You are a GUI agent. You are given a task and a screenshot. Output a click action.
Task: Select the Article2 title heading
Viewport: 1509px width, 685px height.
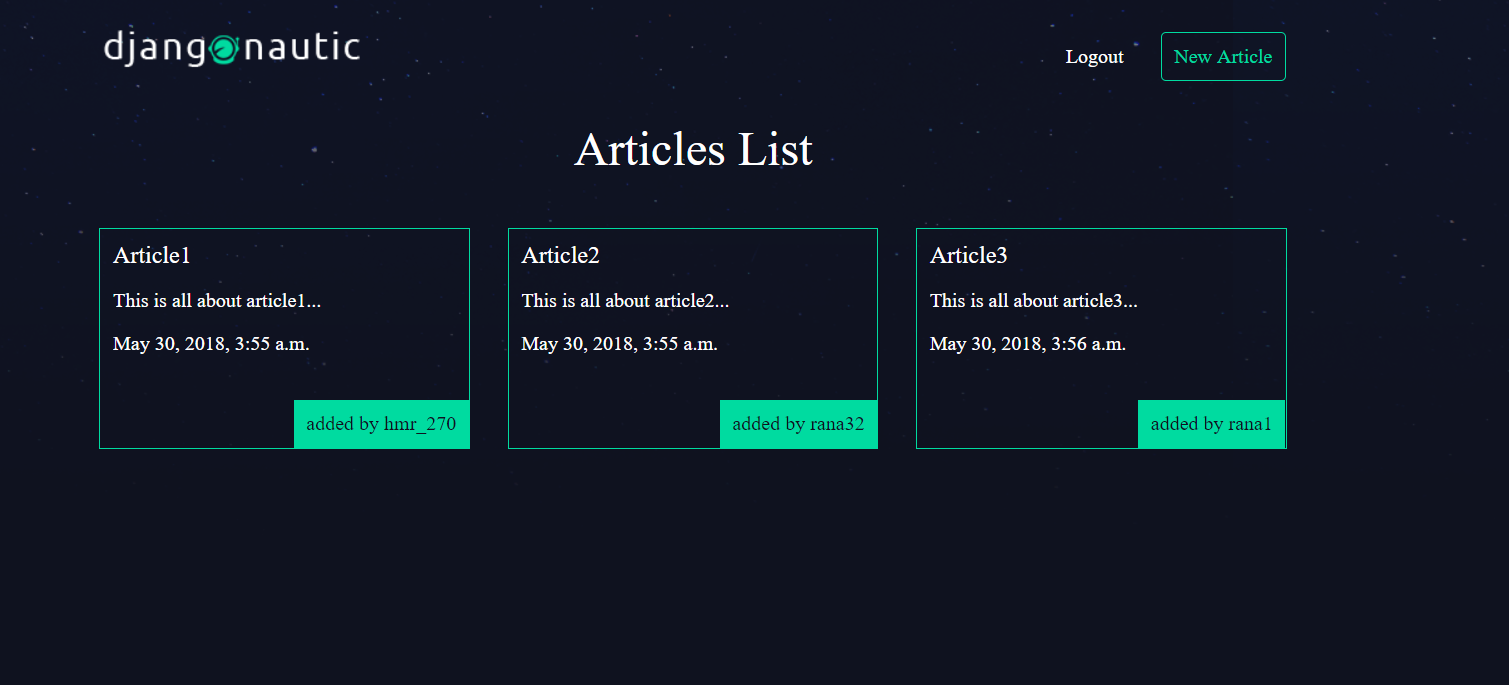click(x=560, y=255)
